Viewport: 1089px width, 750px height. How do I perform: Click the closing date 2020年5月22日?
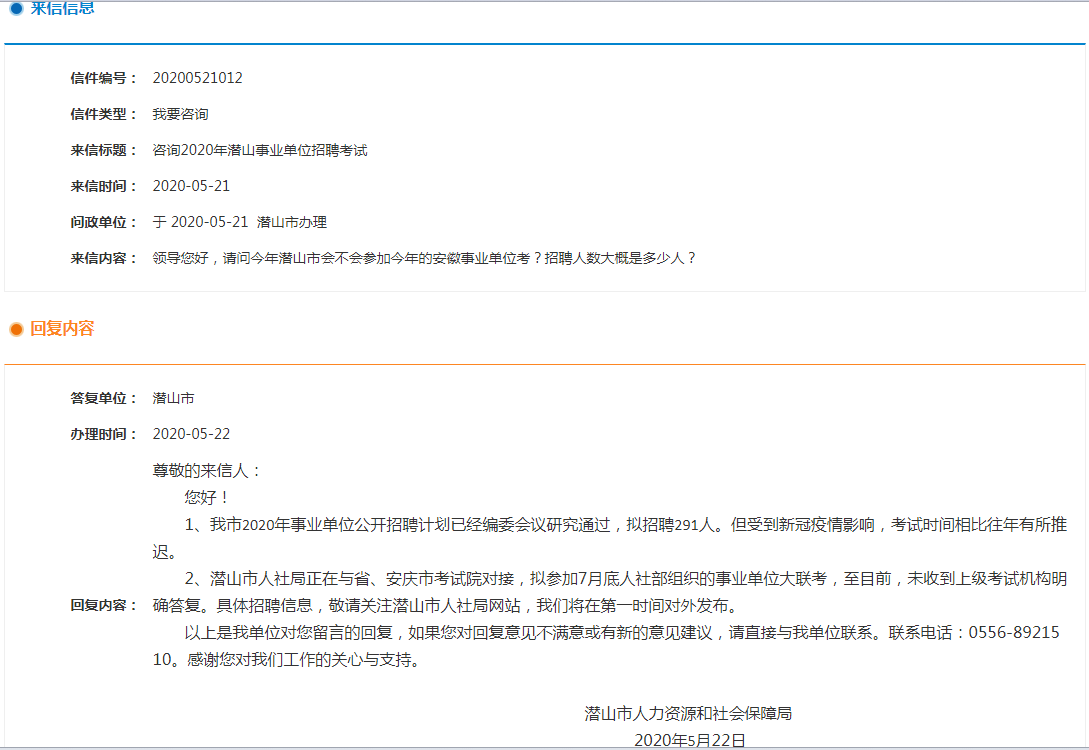point(690,740)
